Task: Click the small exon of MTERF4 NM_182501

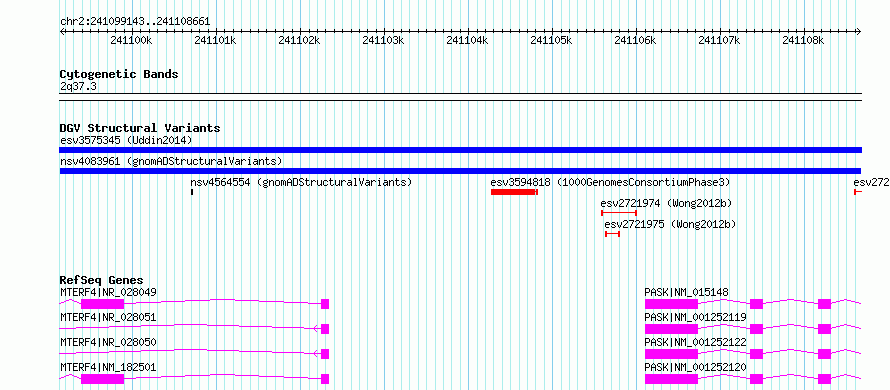Action: (325, 379)
